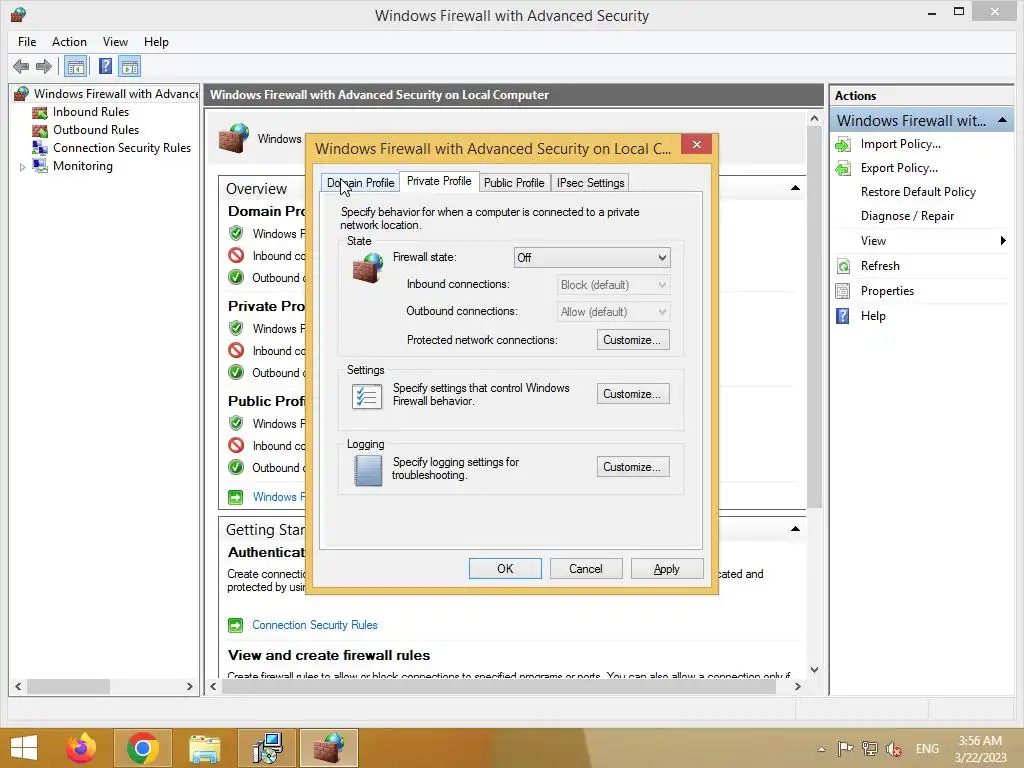The image size is (1024, 768).
Task: Click Diagnose / Repair action
Action: [907, 216]
